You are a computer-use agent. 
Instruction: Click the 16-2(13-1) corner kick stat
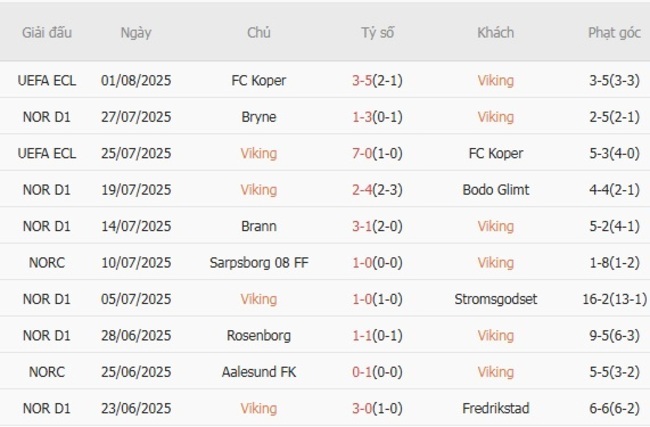[x=614, y=299]
